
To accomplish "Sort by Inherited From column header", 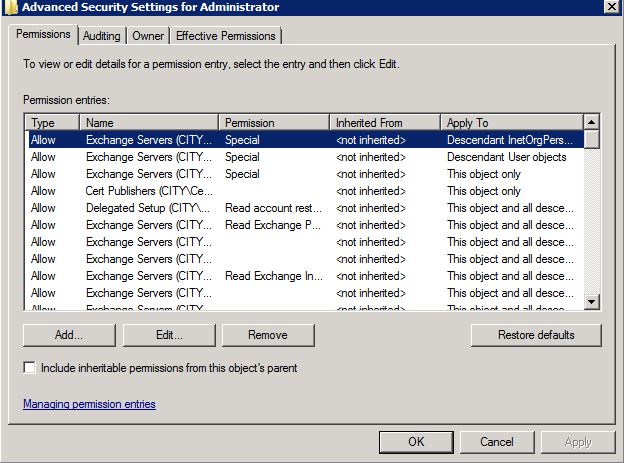I will tap(385, 123).
